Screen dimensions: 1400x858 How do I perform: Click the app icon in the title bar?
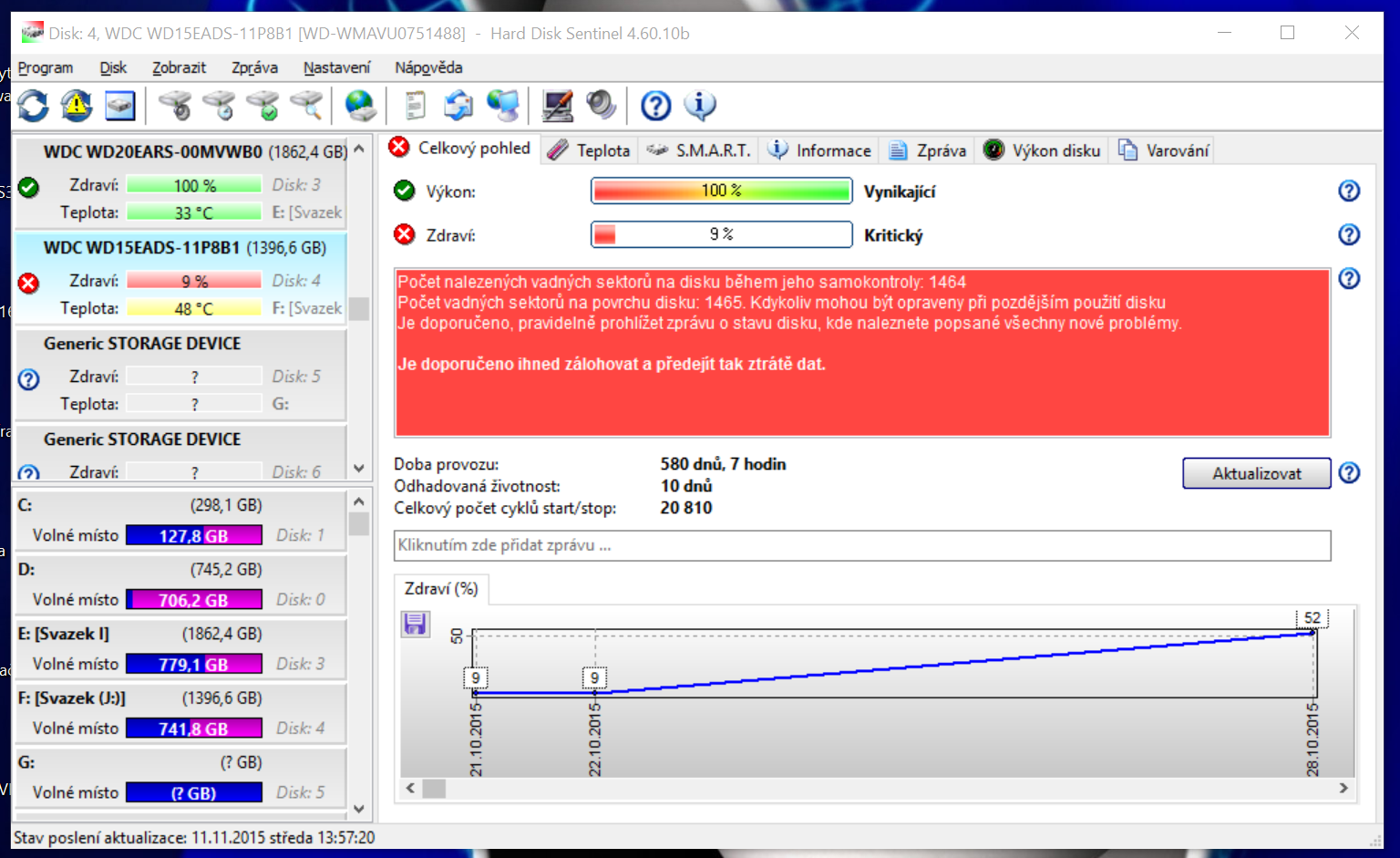pyautogui.click(x=32, y=33)
